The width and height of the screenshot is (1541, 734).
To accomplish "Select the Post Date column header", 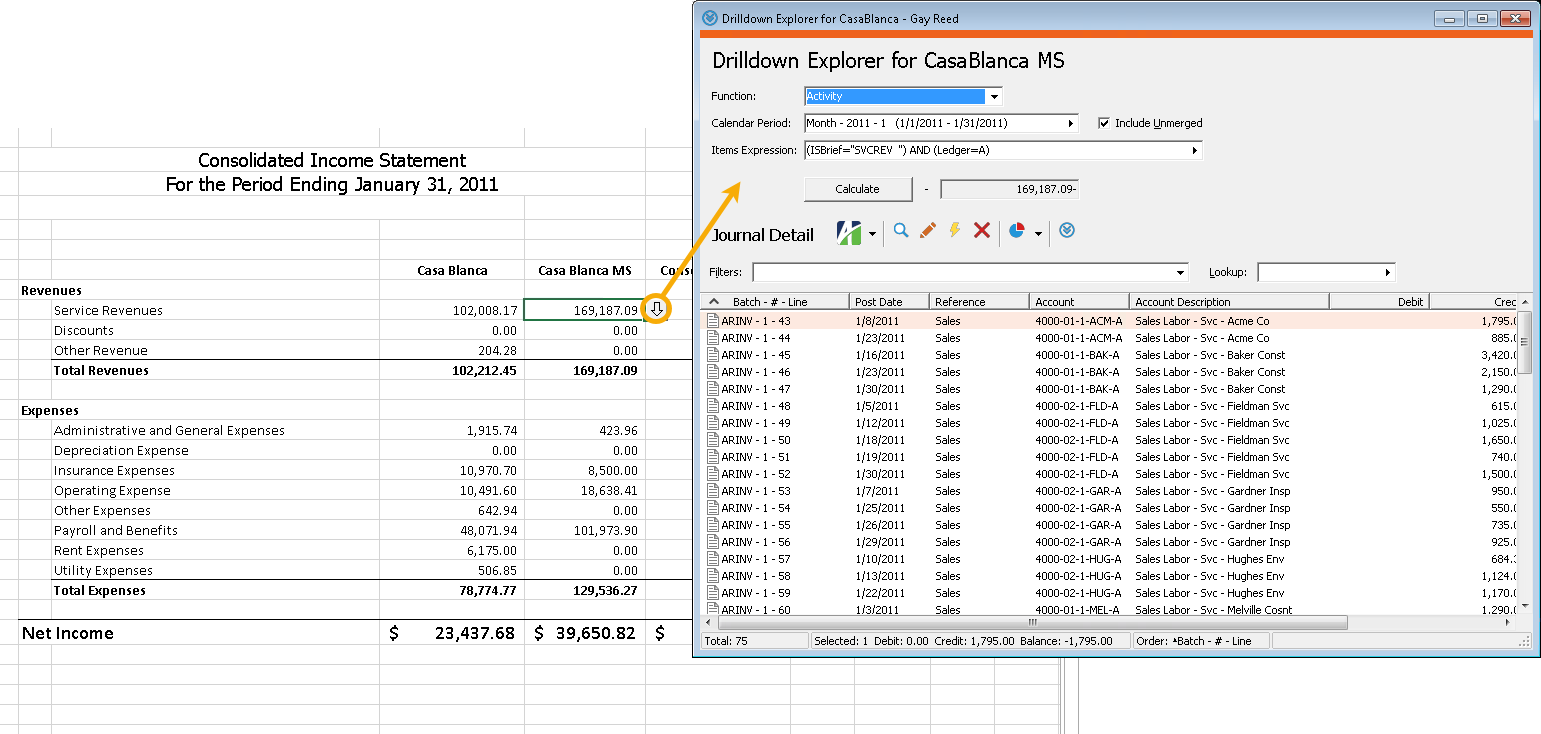I will click(x=888, y=300).
